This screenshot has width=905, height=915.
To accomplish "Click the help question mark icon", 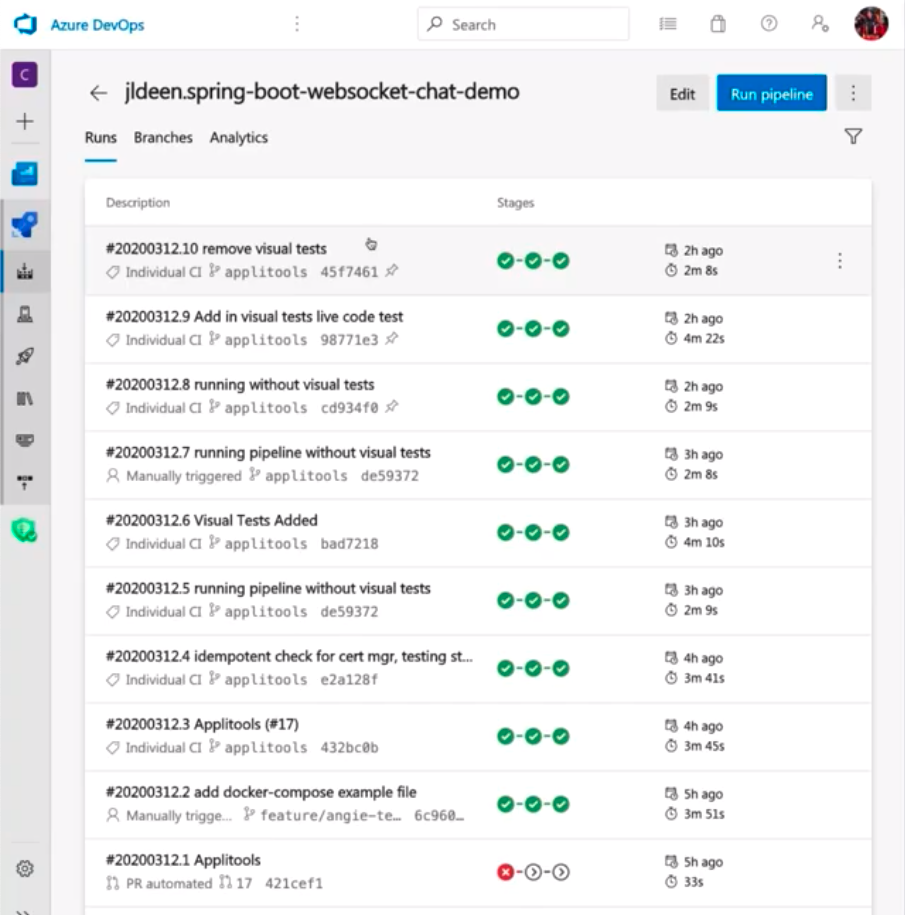I will point(769,25).
